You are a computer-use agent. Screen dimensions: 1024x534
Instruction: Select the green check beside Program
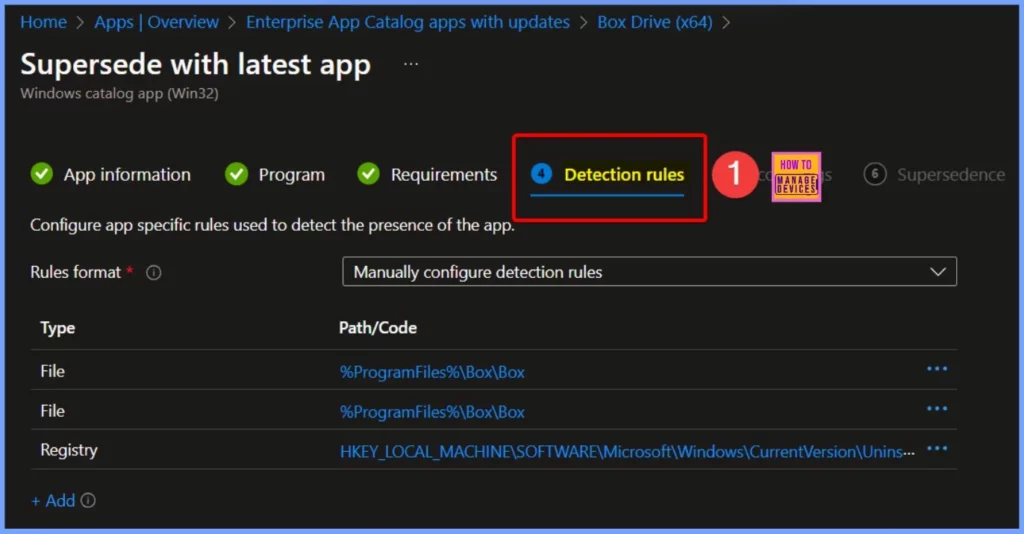click(236, 174)
